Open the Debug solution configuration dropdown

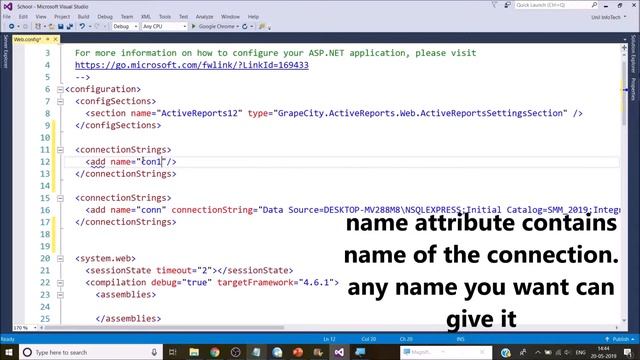[x=125, y=27]
